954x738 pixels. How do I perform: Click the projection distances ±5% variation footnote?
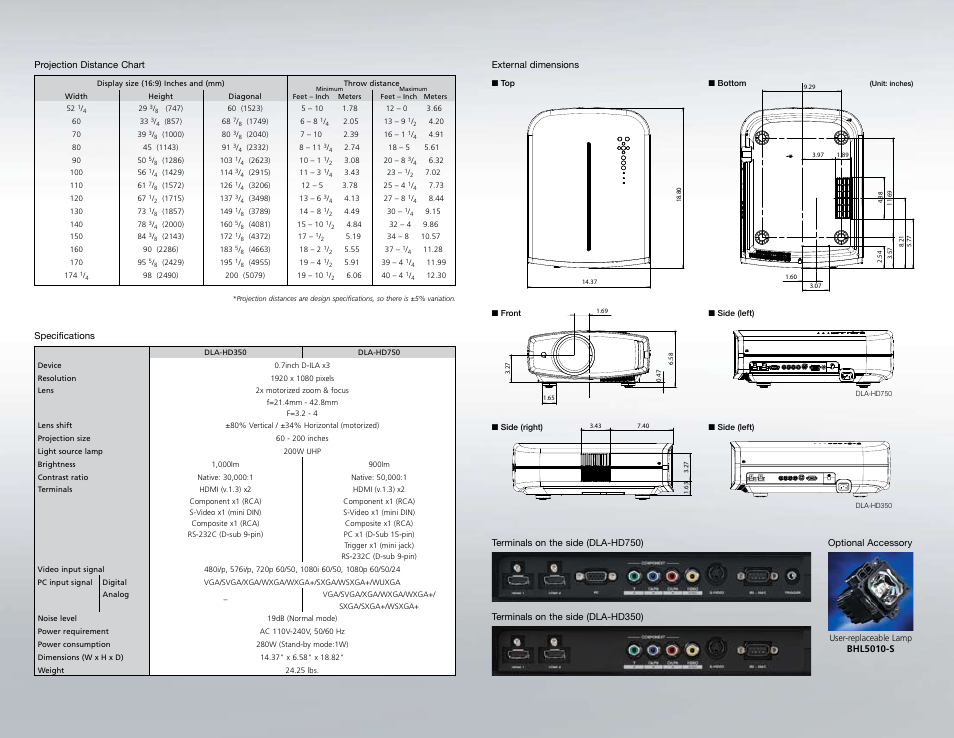coord(344,298)
